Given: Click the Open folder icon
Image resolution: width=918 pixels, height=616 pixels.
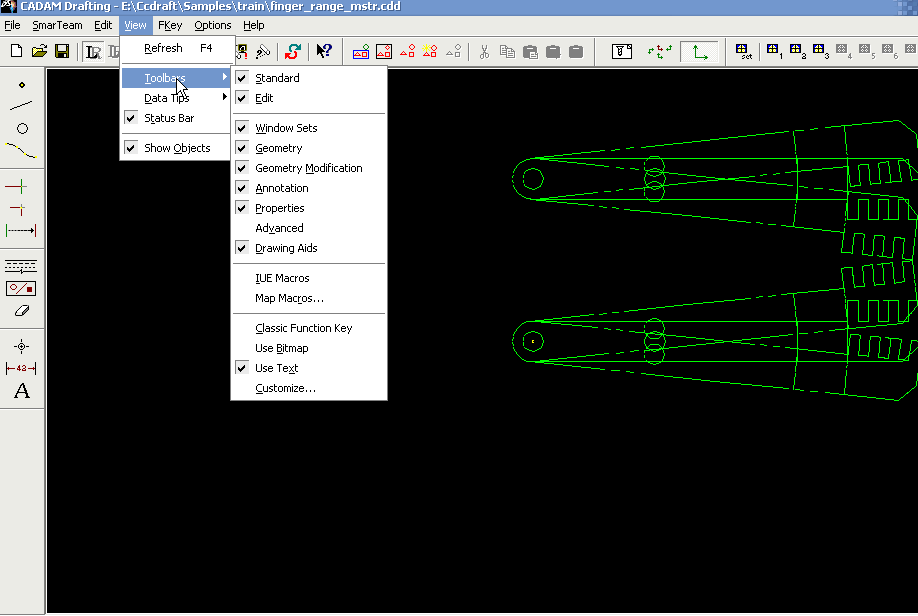Looking at the screenshot, I should pyautogui.click(x=39, y=52).
